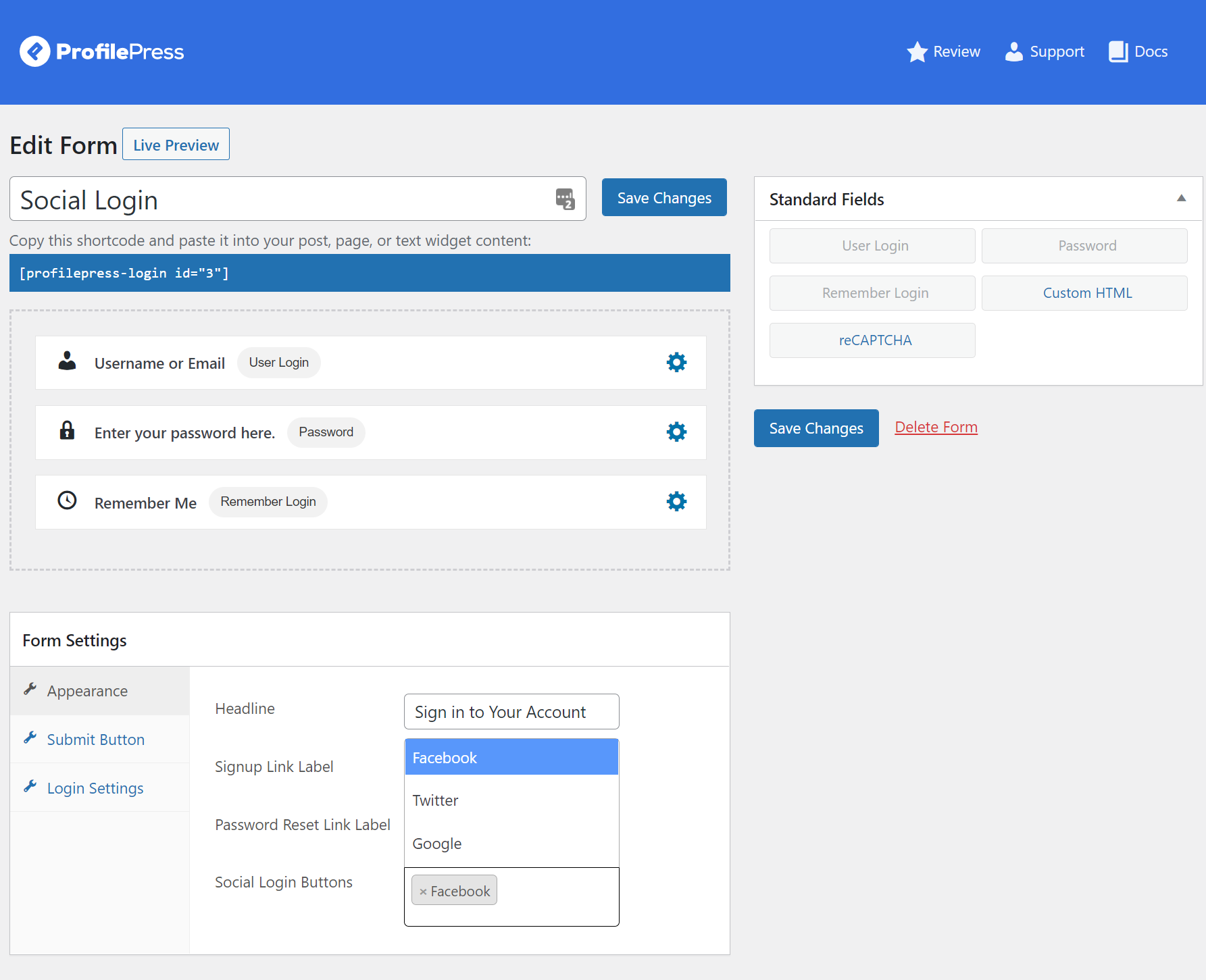1206x980 pixels.
Task: Open the Login Settings tab
Action: [100, 788]
